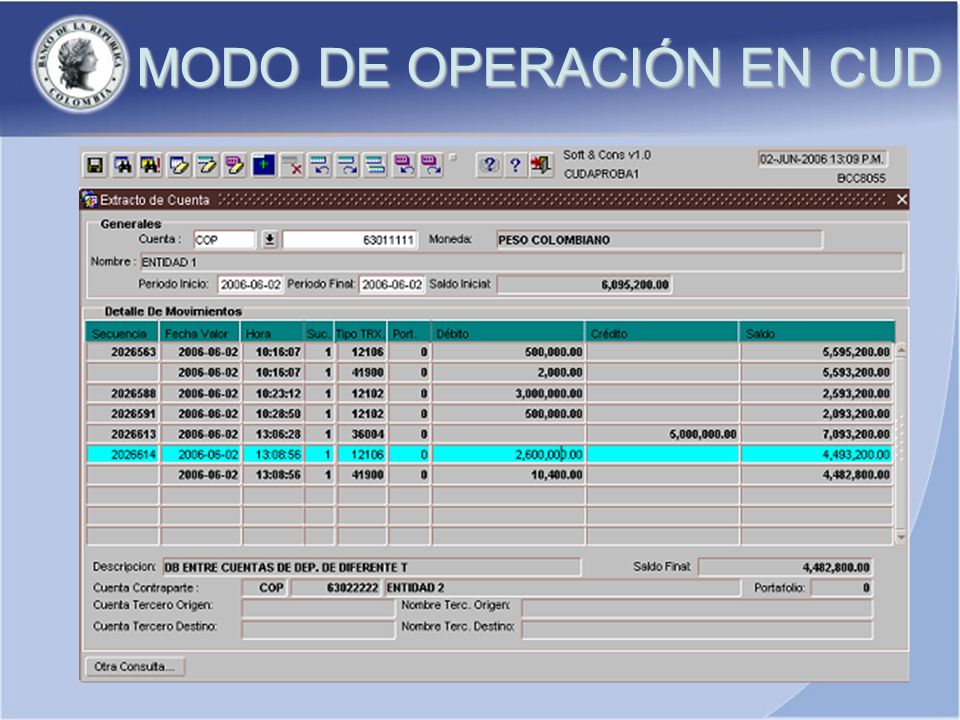The width and height of the screenshot is (960, 720).
Task: Click the saldo value 2,093,200.00
Action: [817, 414]
